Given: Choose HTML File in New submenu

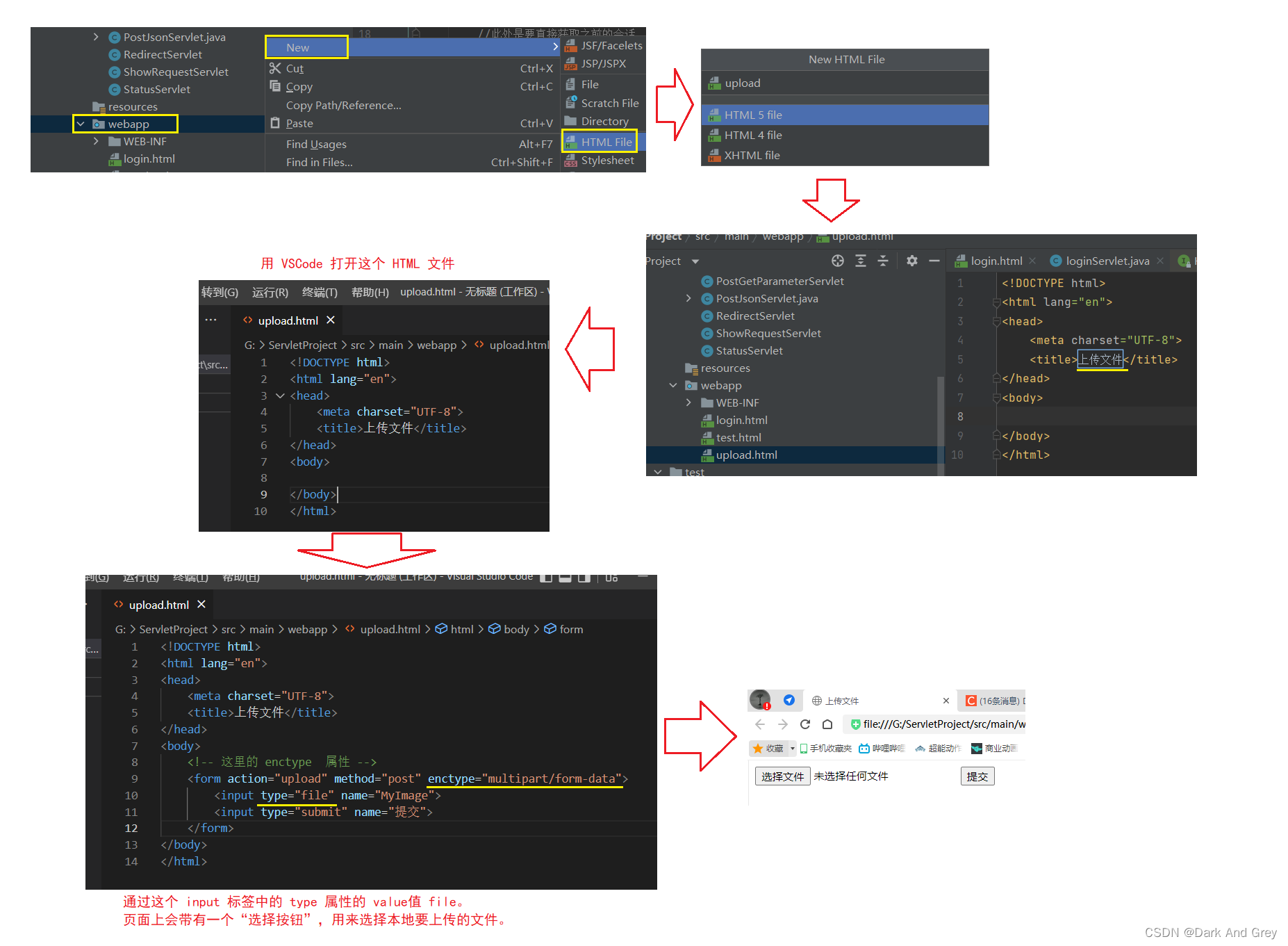Looking at the screenshot, I should coord(603,142).
